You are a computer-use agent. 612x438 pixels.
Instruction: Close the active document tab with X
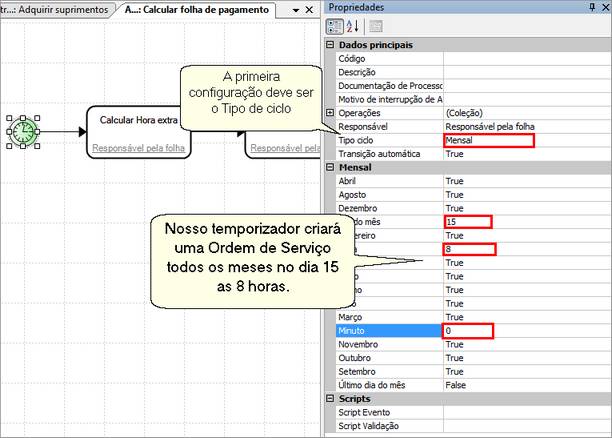pyautogui.click(x=310, y=9)
